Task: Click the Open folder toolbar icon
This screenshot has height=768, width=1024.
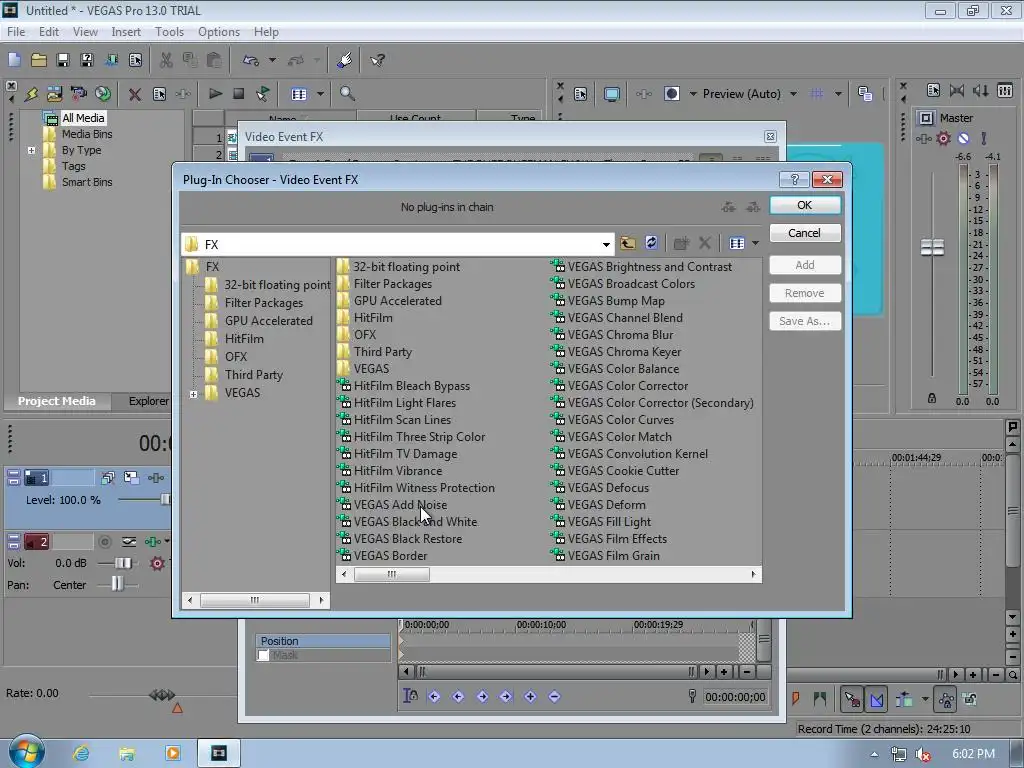Action: [39, 60]
